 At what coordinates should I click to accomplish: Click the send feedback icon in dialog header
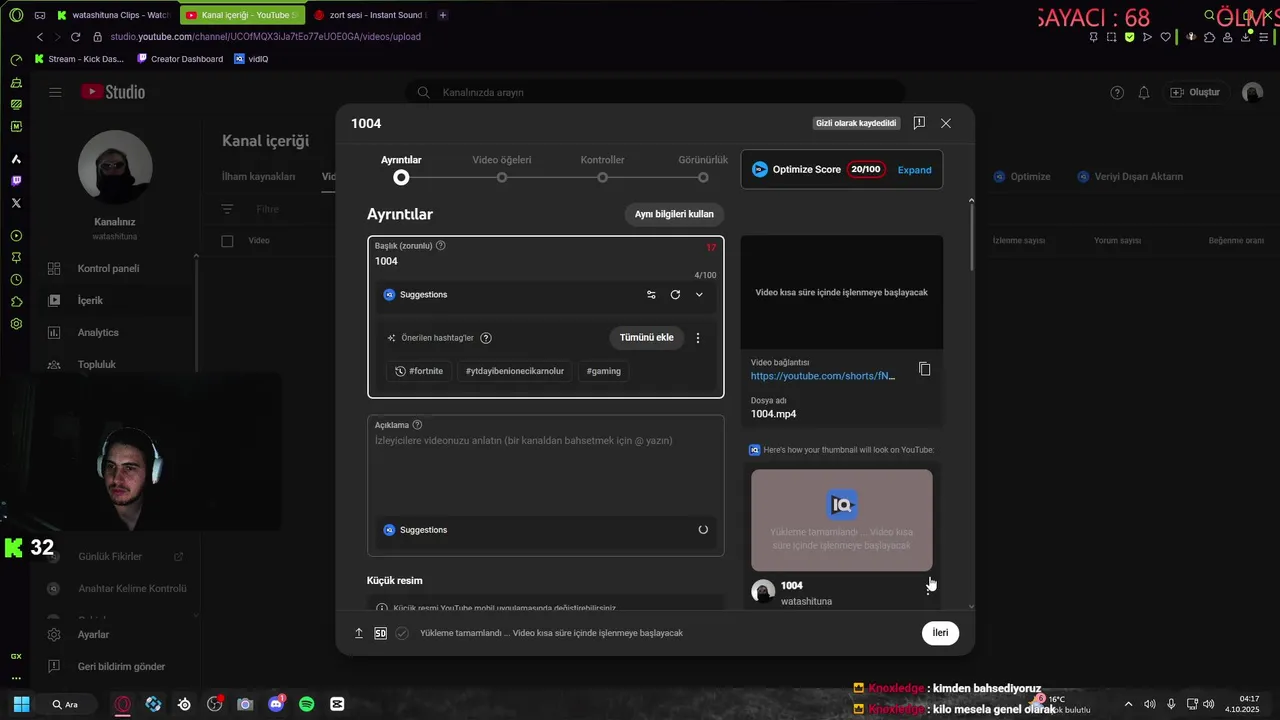point(919,123)
